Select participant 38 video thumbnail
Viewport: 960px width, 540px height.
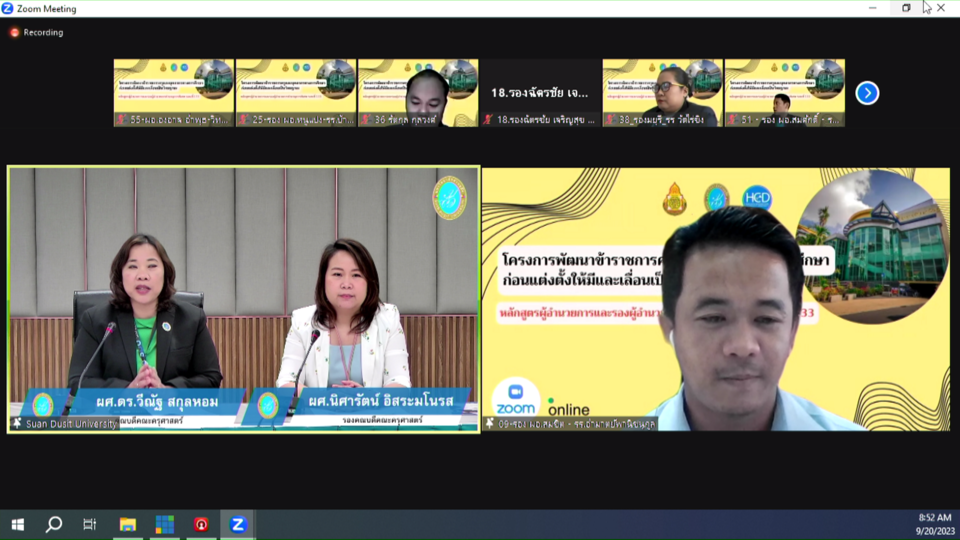[662, 93]
